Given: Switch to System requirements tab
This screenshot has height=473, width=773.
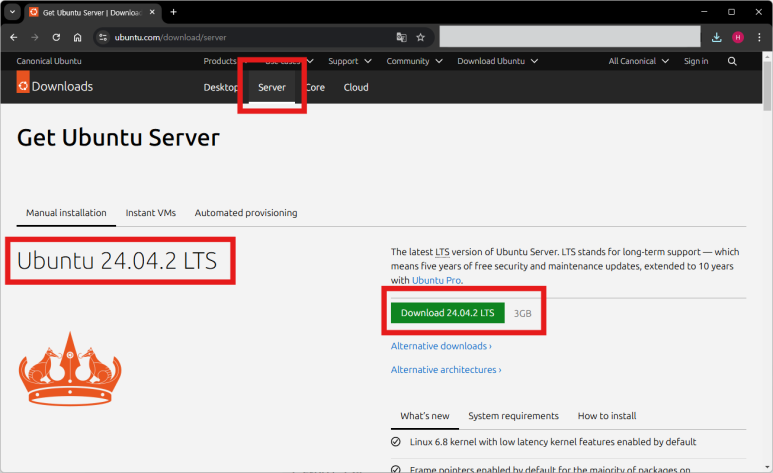Looking at the screenshot, I should 513,416.
